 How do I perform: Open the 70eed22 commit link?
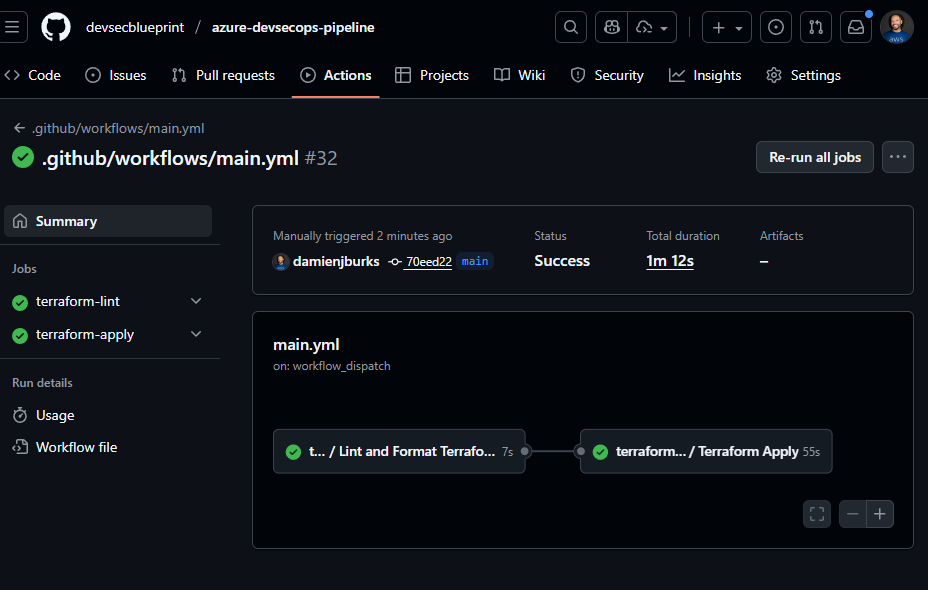[x=428, y=261]
